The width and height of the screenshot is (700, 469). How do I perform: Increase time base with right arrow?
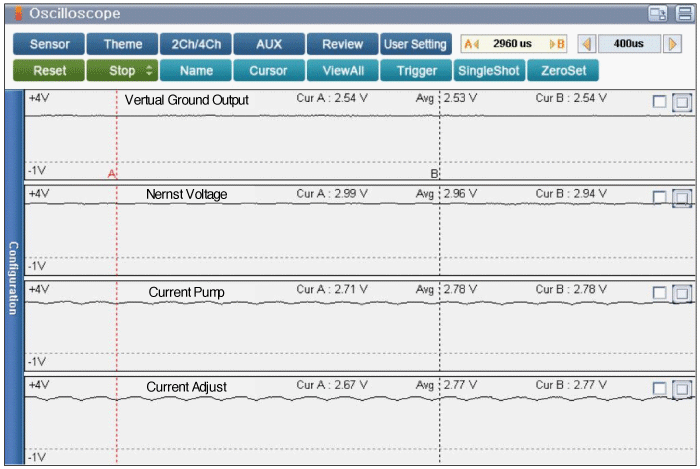[672, 44]
